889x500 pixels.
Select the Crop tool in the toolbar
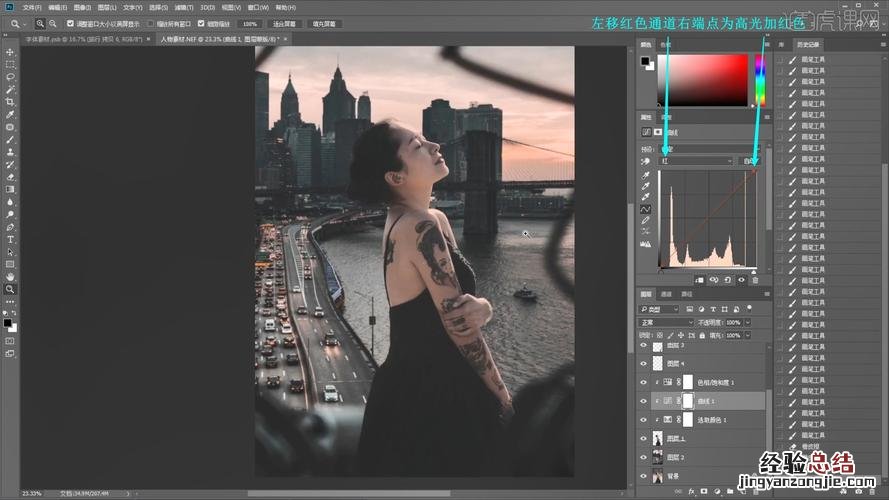click(10, 102)
